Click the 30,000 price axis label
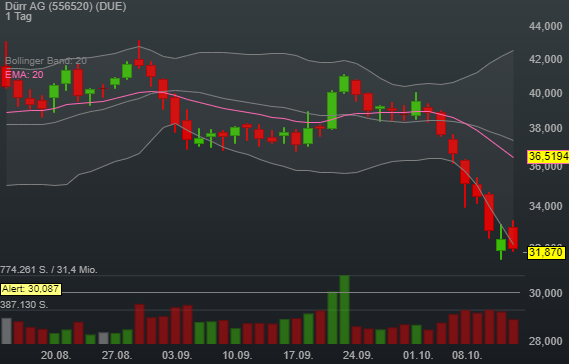This screenshot has width=569, height=364. [x=545, y=293]
